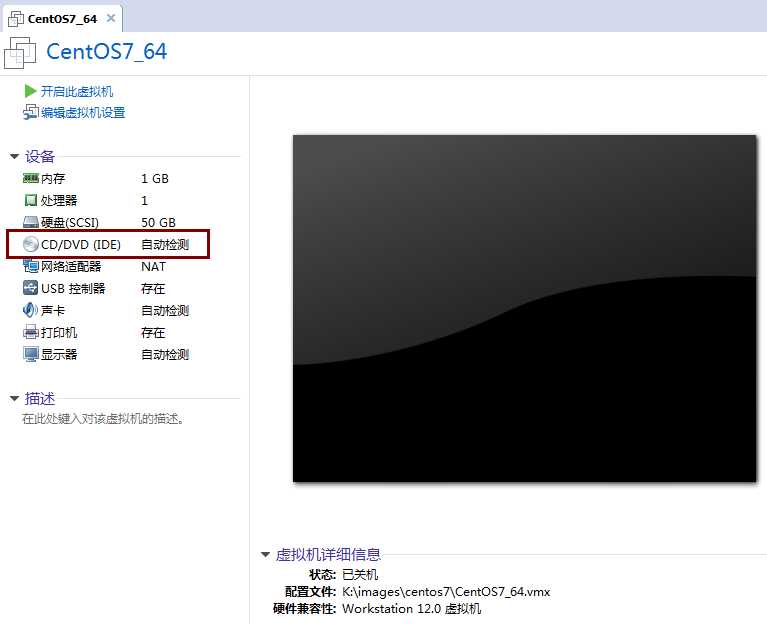Click the memory chip icon
767x624 pixels.
[30, 178]
